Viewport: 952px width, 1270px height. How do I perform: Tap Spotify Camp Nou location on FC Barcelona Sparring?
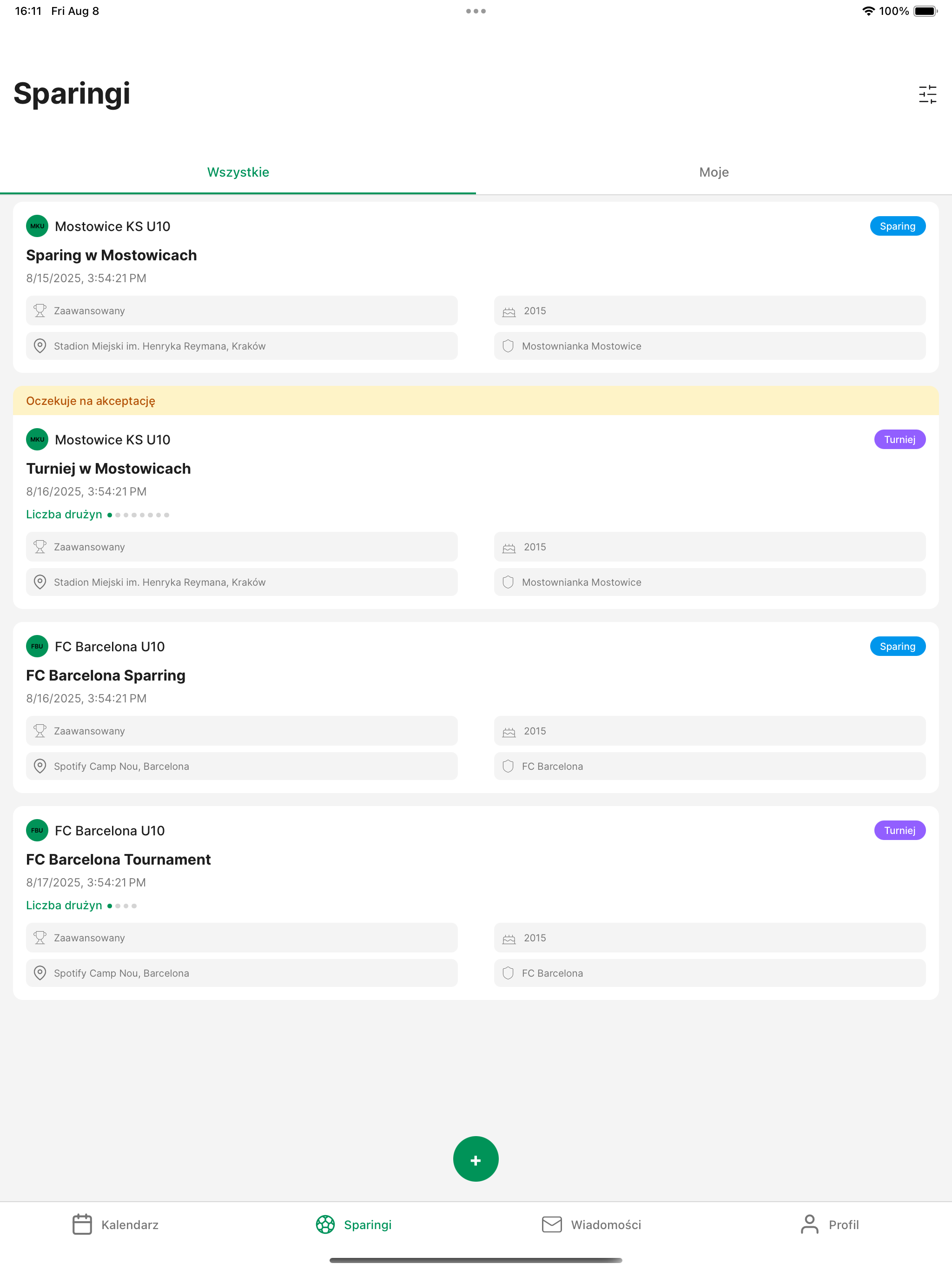point(242,767)
